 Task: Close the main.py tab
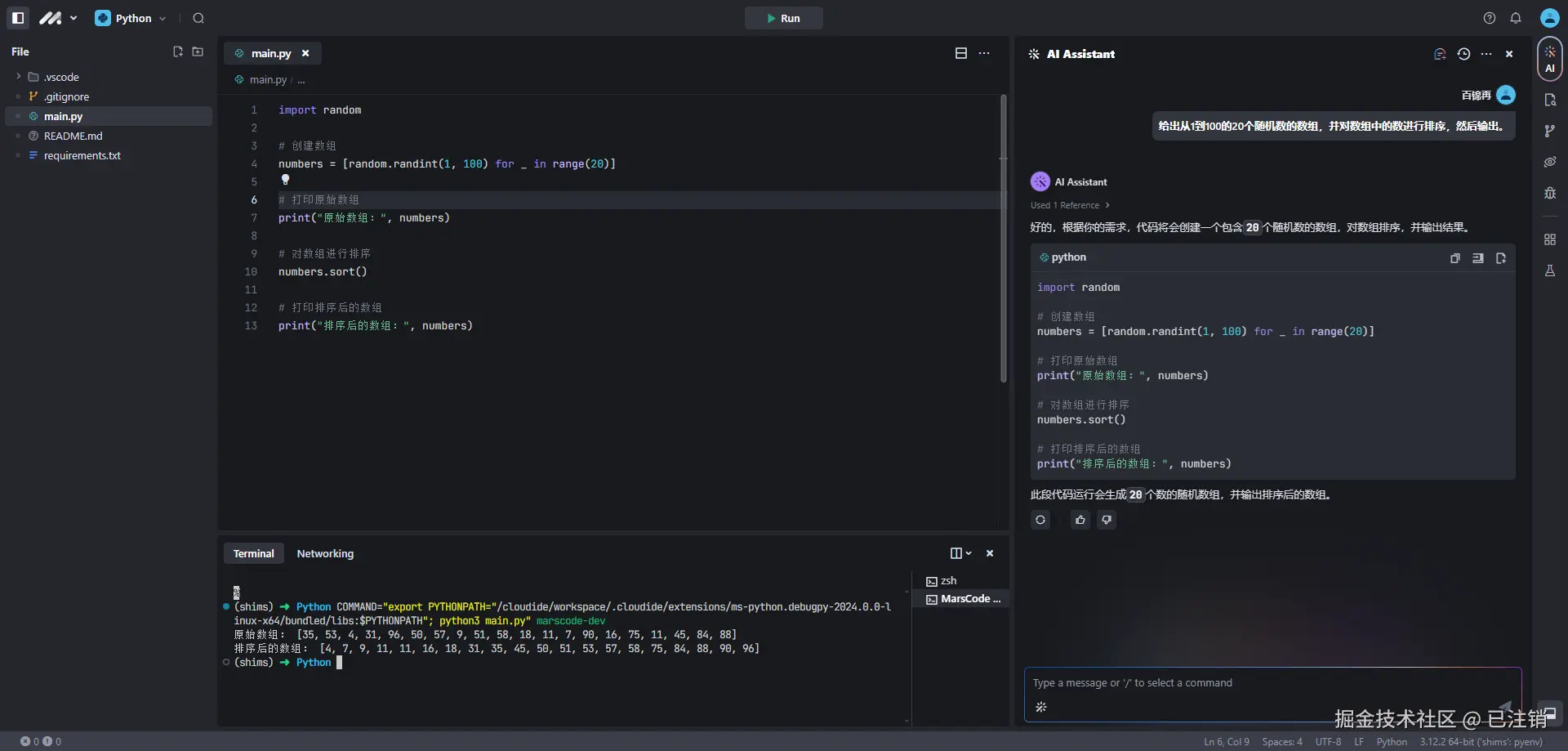(x=305, y=53)
